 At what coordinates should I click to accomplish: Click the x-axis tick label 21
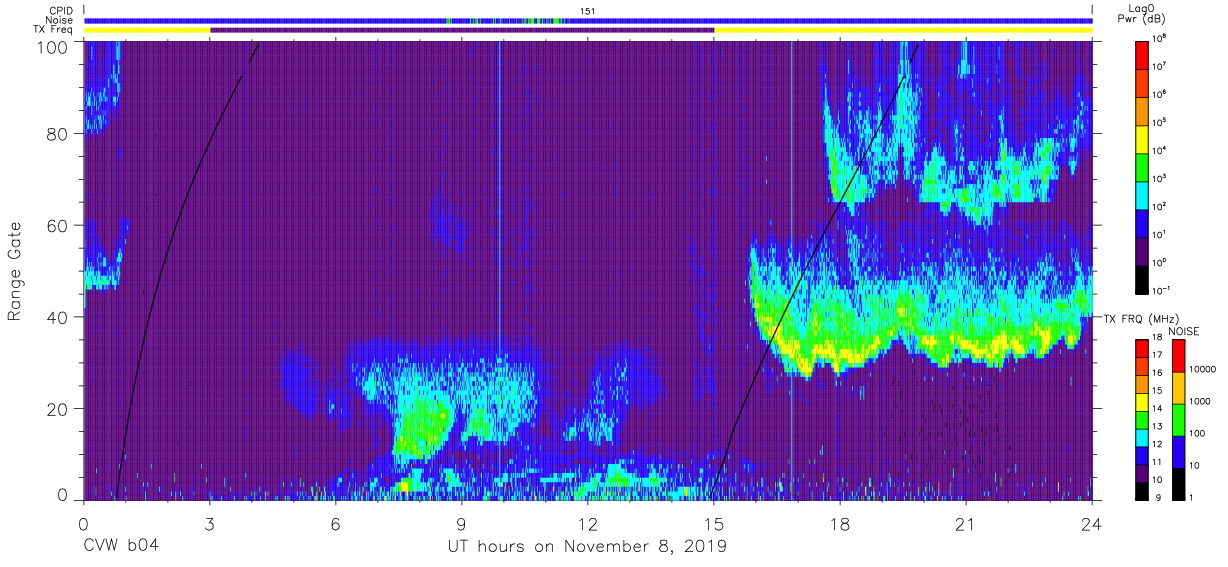(x=966, y=524)
